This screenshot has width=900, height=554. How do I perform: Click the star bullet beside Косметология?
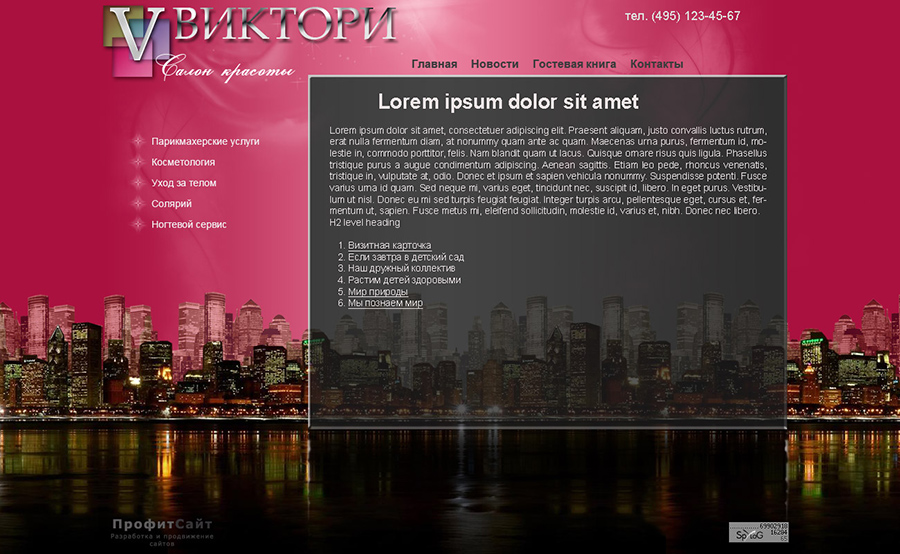click(137, 162)
